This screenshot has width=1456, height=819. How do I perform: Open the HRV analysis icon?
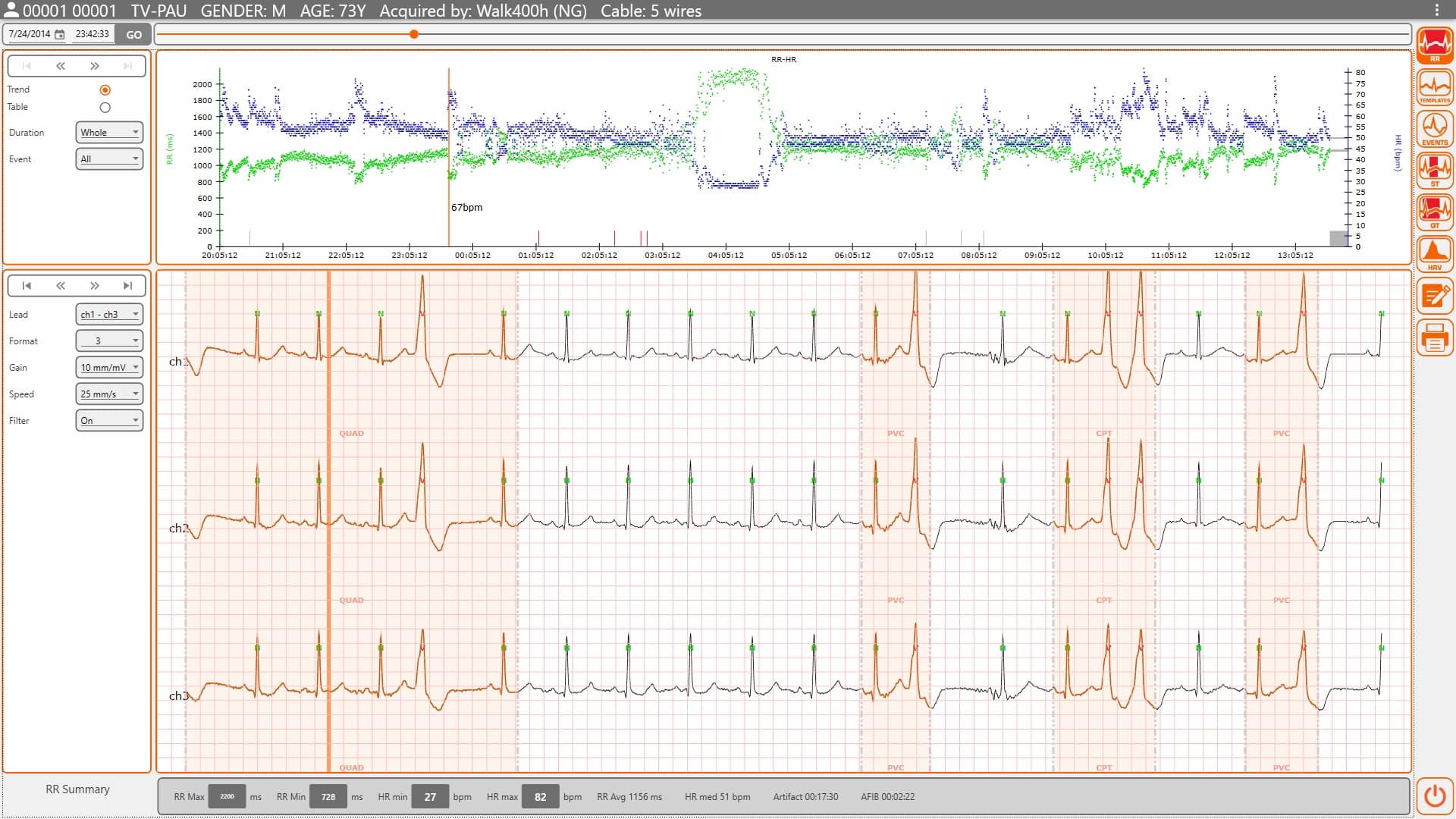tap(1434, 254)
